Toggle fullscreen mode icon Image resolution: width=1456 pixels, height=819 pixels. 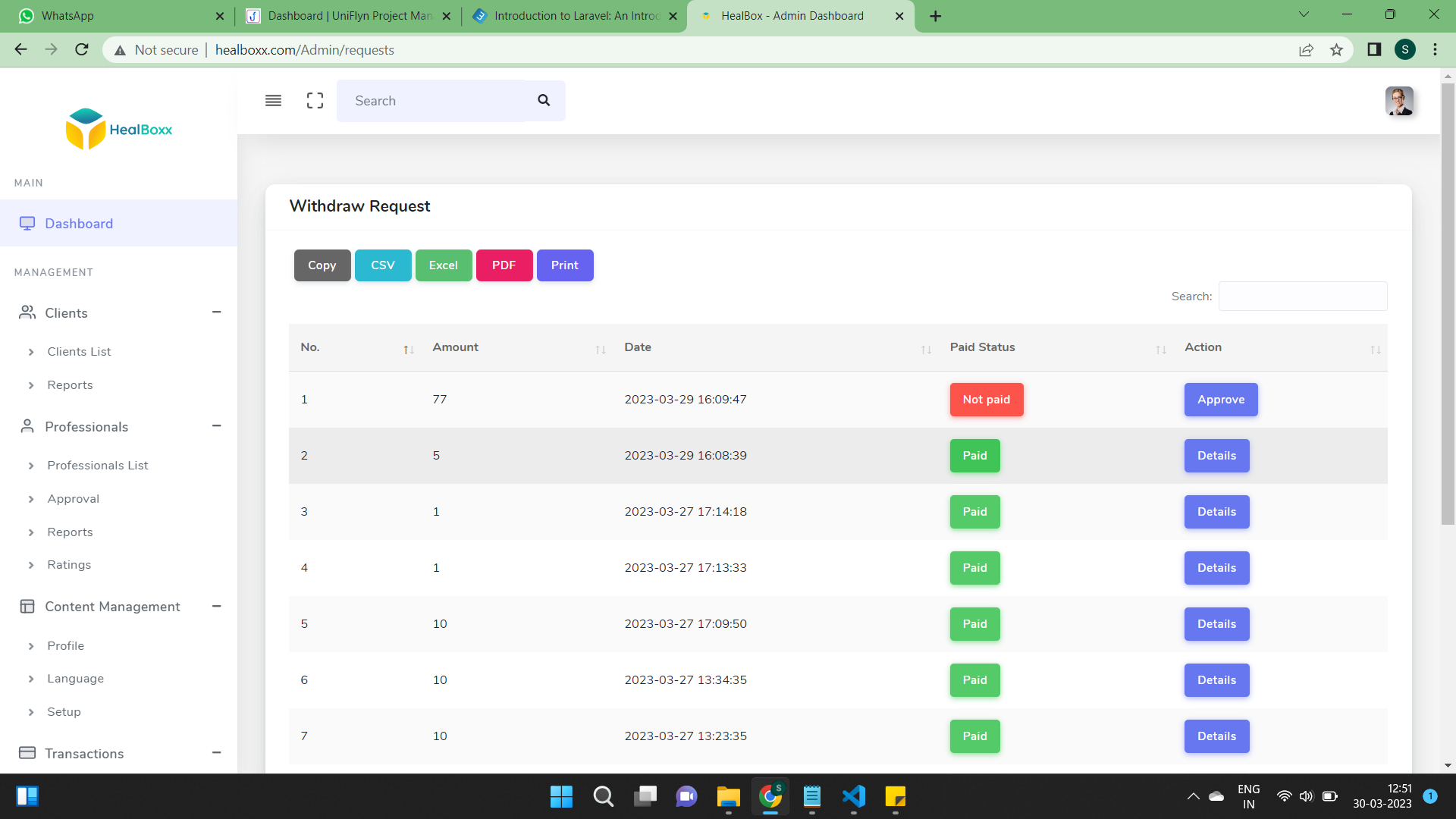[315, 101]
